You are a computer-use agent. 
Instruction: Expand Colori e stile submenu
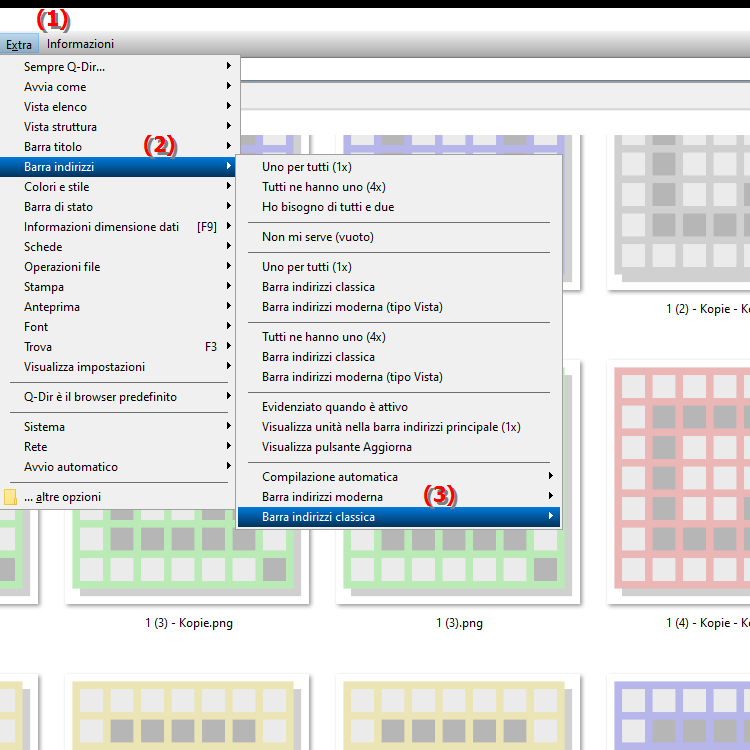click(x=118, y=187)
